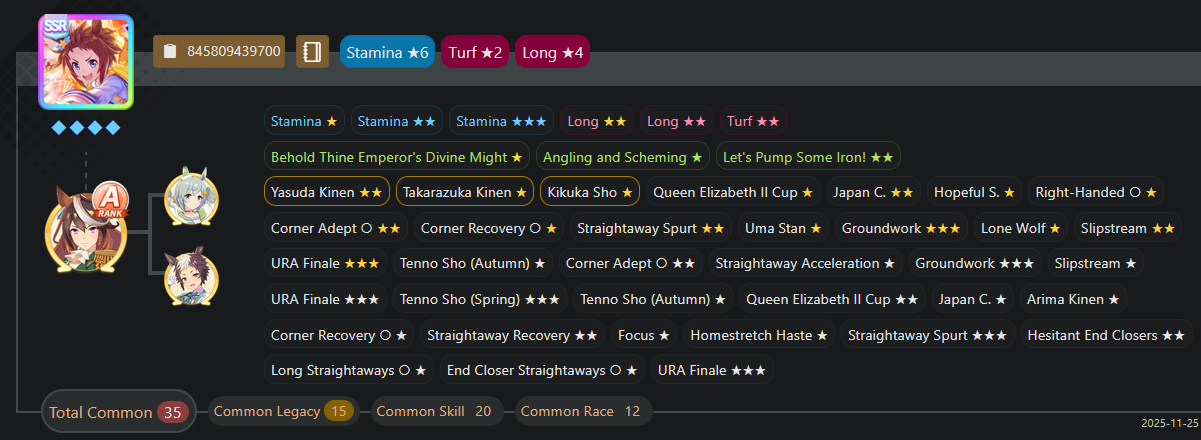Screen dimensions: 1201x440
Task: Click Corner Adept ○ with white stars
Action: [x=630, y=264]
